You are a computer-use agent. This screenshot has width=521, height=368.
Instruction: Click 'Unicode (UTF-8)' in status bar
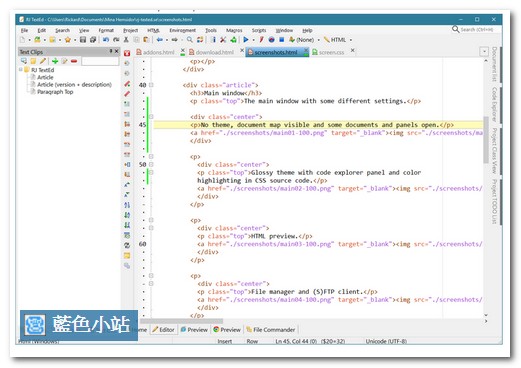(x=386, y=341)
